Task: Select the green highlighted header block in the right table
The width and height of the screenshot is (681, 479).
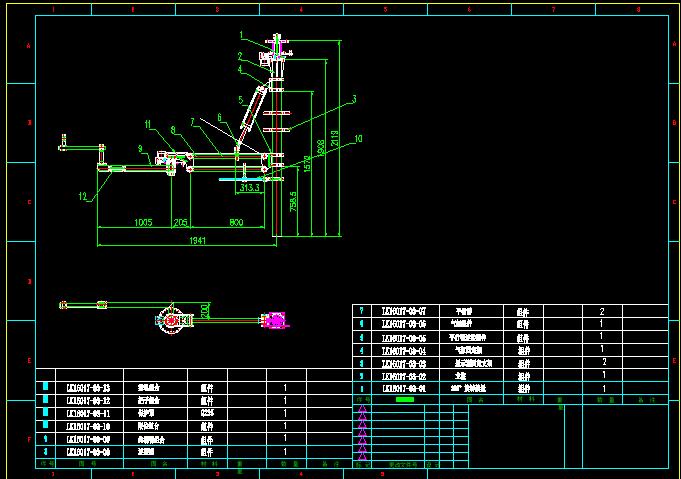Action: (x=405, y=400)
